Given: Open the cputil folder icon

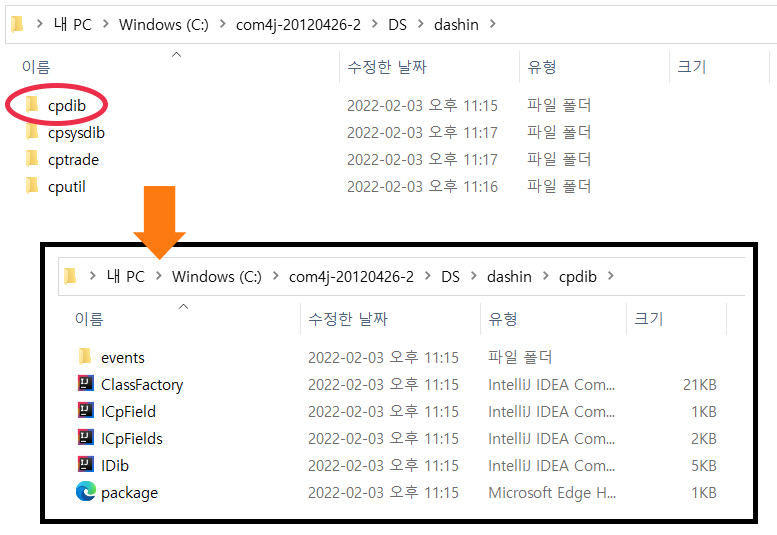Looking at the screenshot, I should 32,186.
